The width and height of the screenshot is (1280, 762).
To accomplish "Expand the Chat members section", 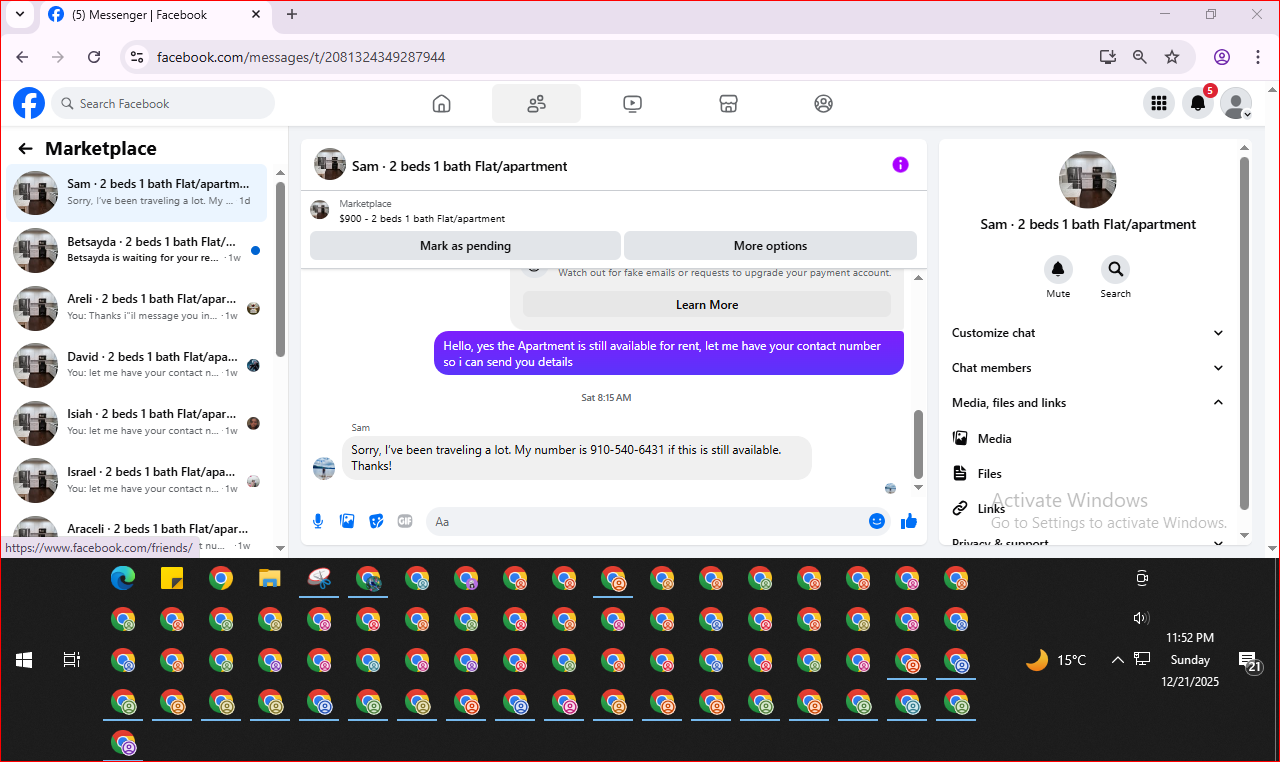I will [x=1088, y=368].
